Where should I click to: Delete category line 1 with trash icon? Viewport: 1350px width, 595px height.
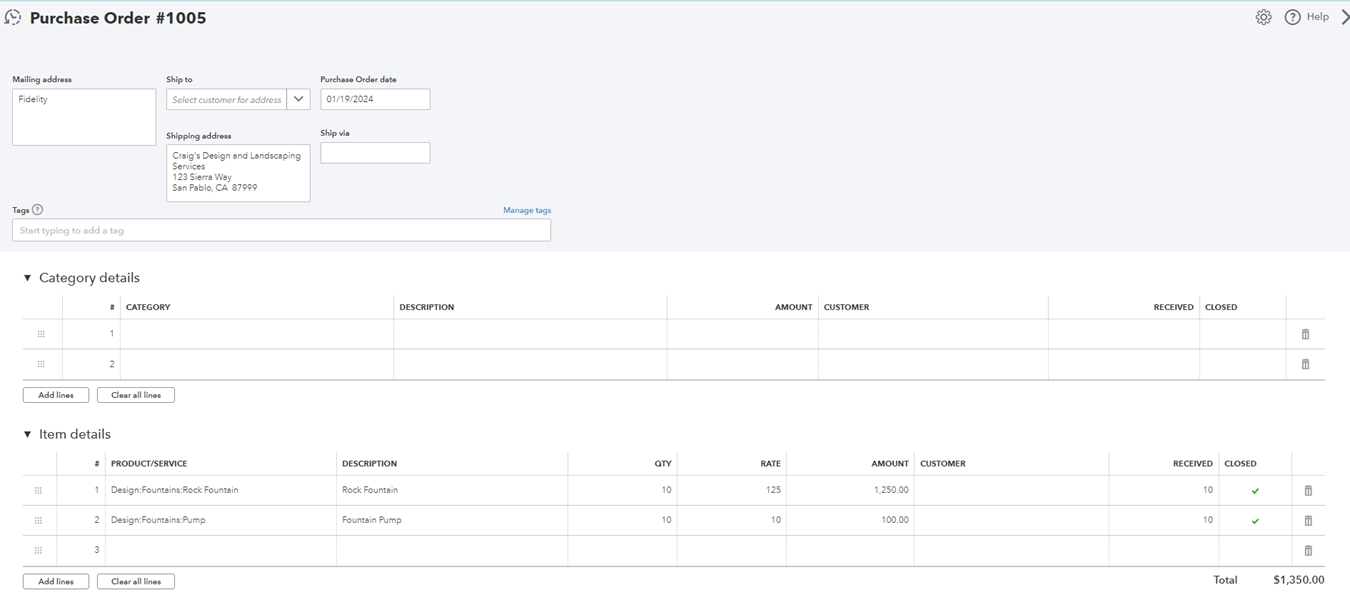[1305, 334]
